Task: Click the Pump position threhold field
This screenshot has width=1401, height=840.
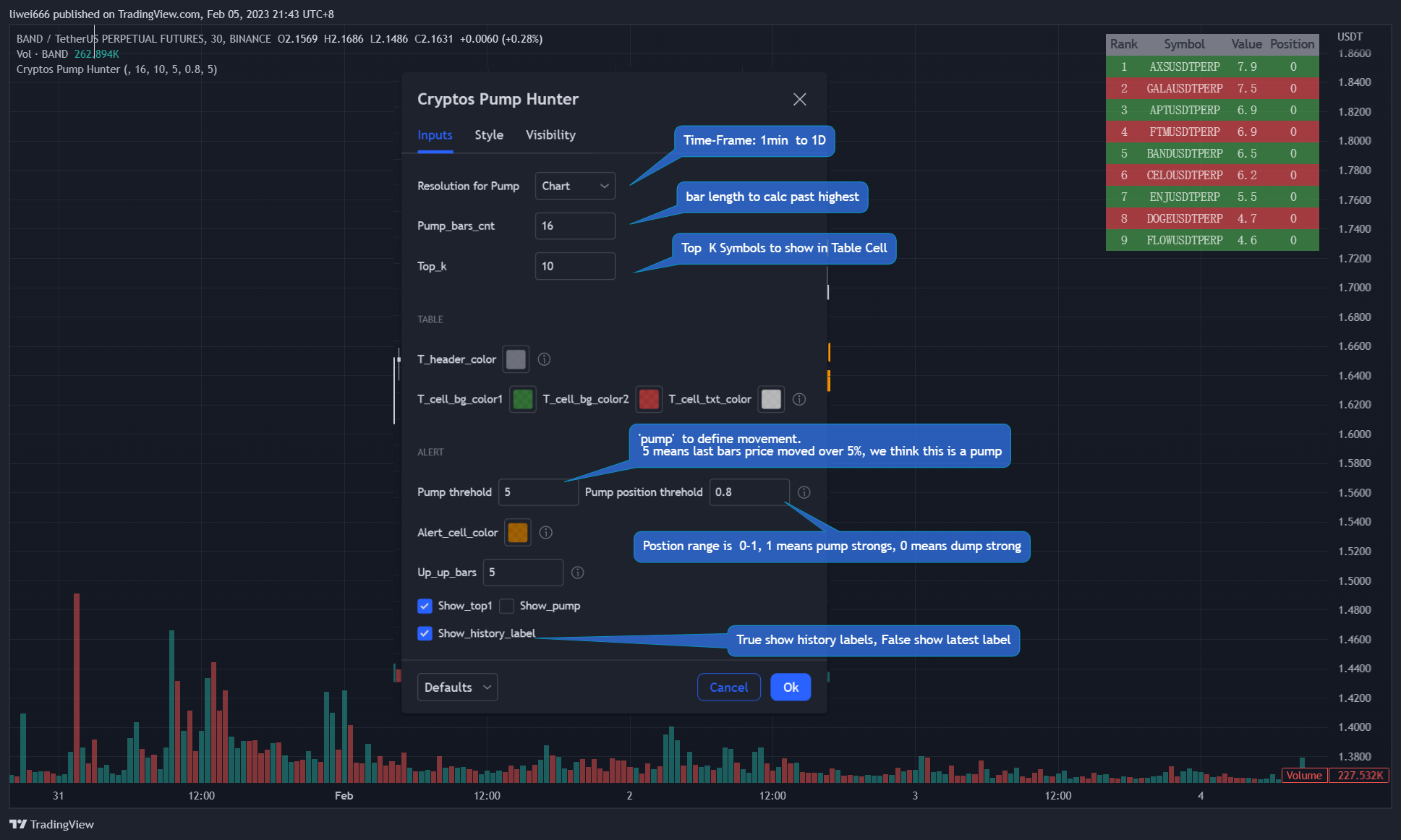Action: [749, 492]
